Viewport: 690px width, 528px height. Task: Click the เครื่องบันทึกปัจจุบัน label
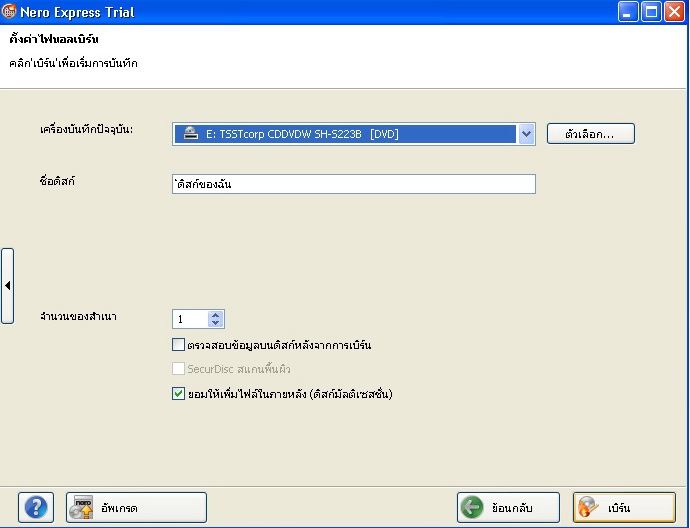[x=86, y=130]
